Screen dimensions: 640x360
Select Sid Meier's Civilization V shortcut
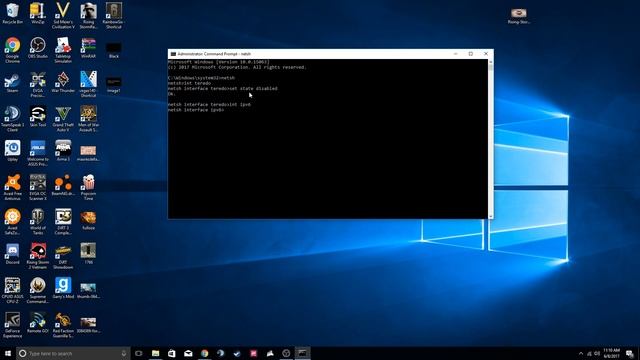tap(63, 16)
